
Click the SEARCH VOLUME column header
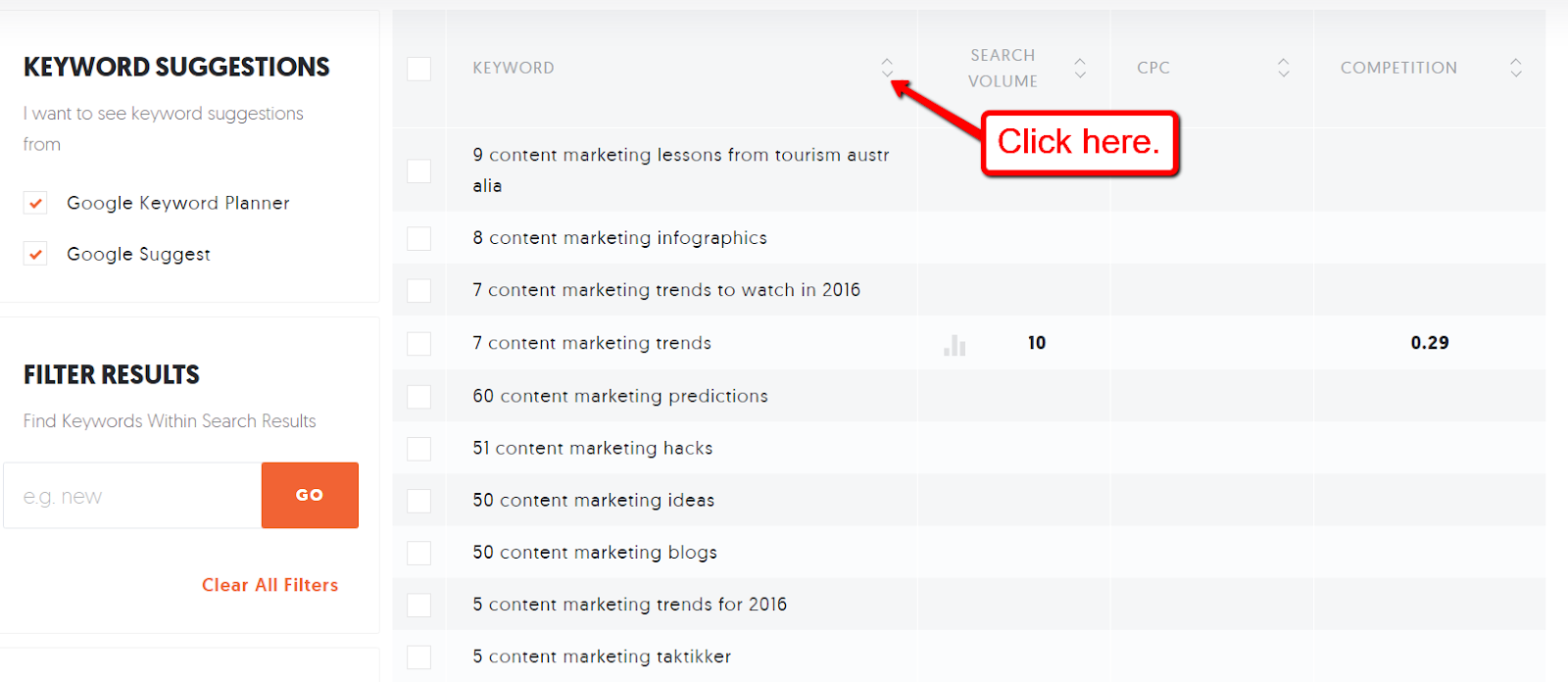1003,68
